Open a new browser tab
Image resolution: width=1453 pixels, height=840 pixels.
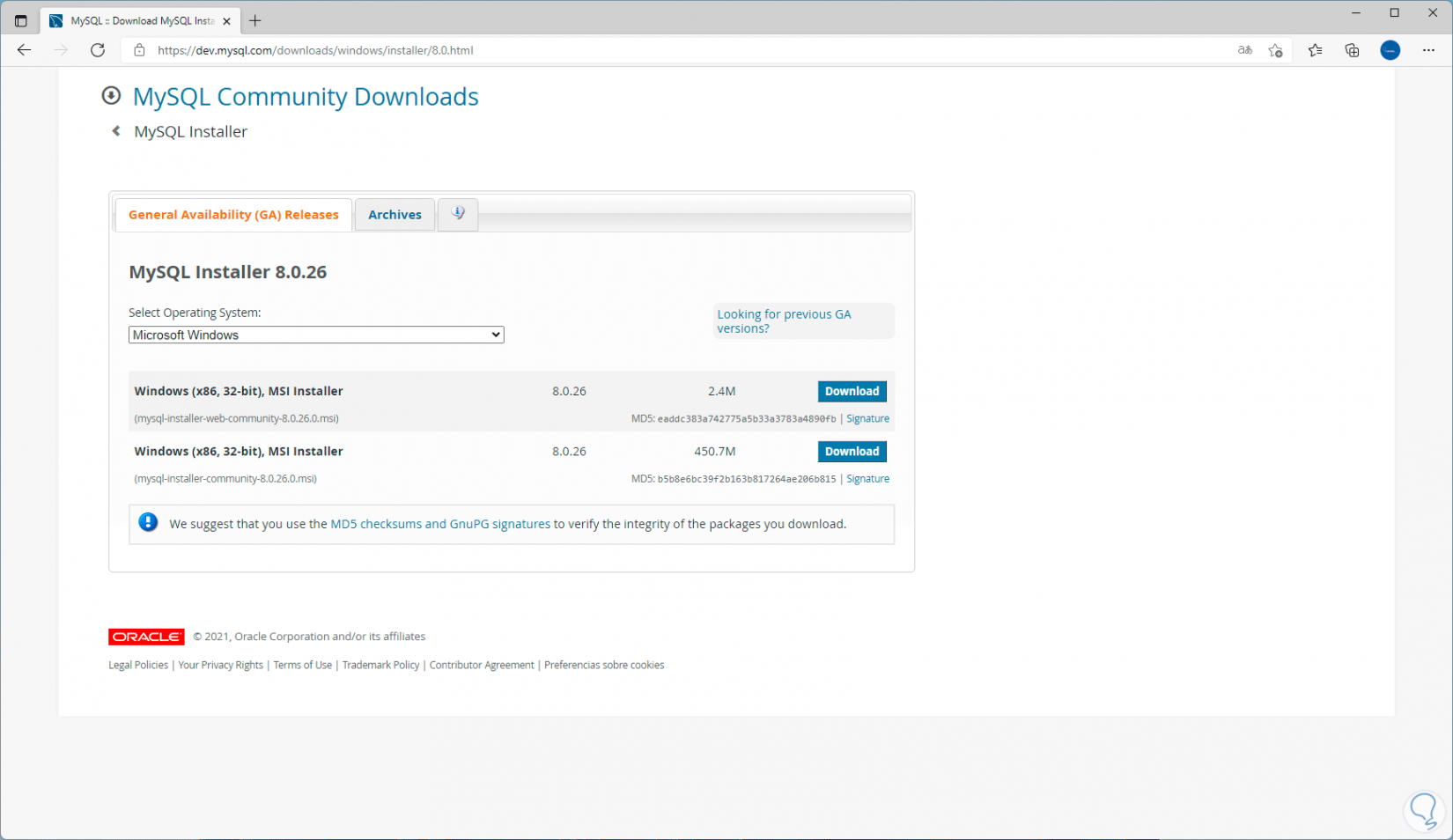coord(255,20)
